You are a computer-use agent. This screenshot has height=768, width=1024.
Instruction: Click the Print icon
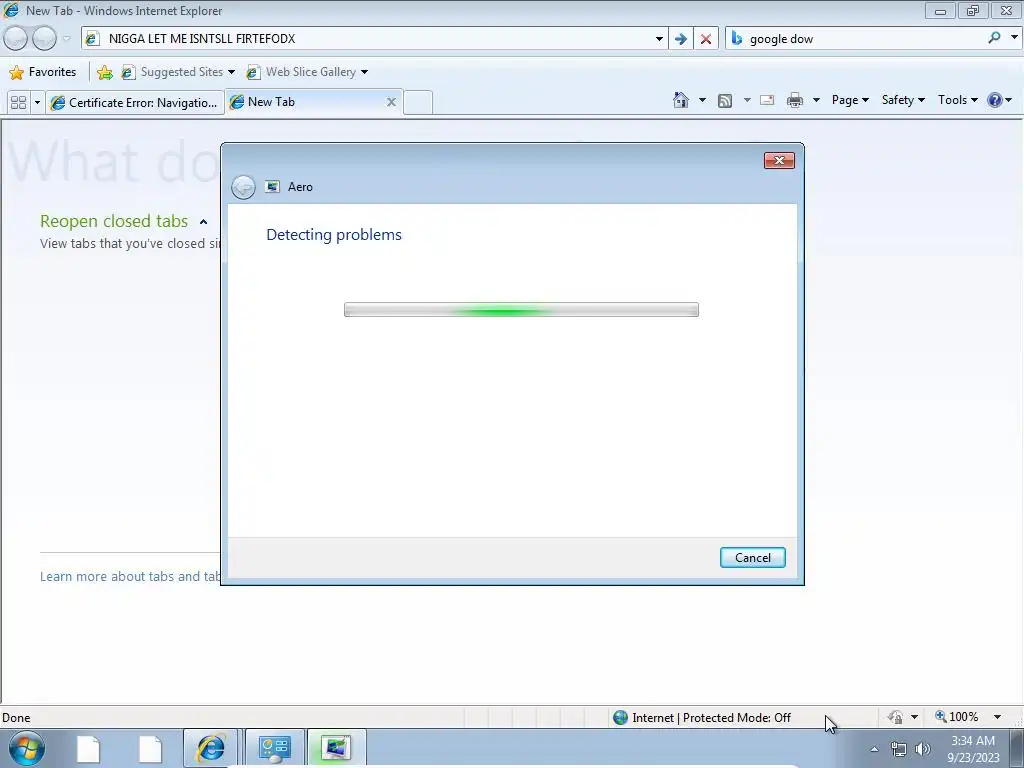pos(795,101)
